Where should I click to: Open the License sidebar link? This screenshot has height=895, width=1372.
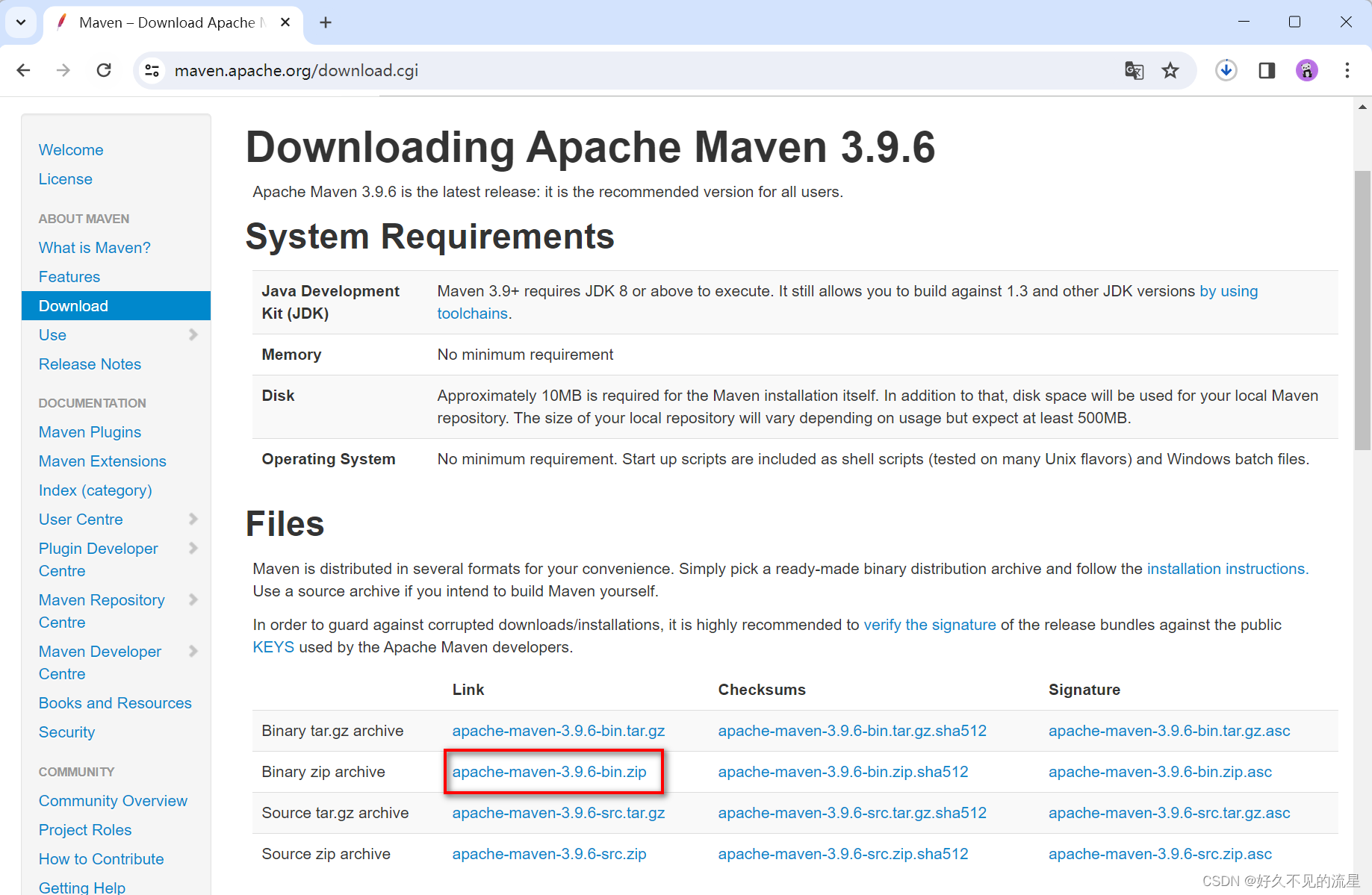(x=66, y=179)
